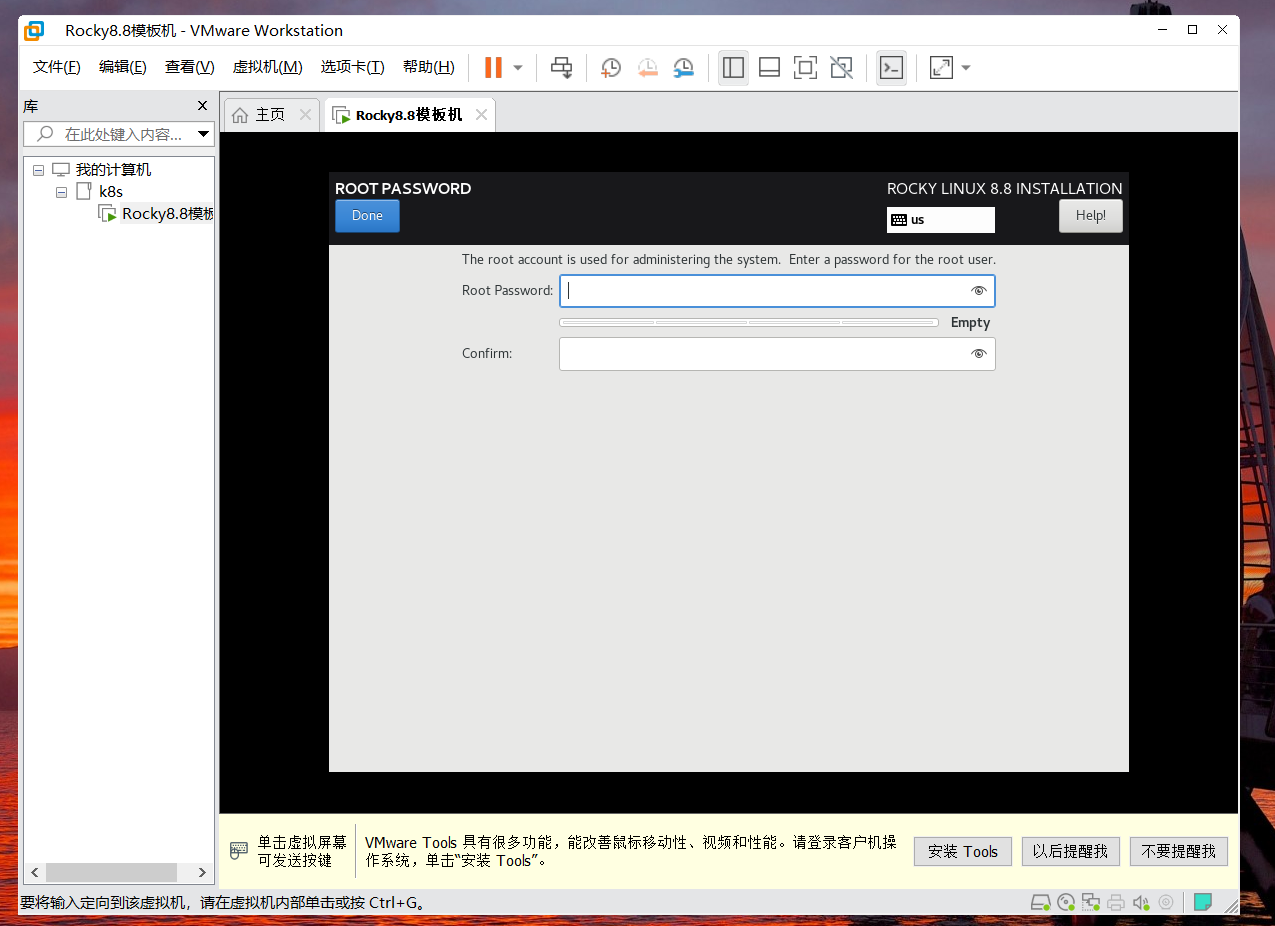
Task: Click the hard disk status icon
Action: point(1041,902)
